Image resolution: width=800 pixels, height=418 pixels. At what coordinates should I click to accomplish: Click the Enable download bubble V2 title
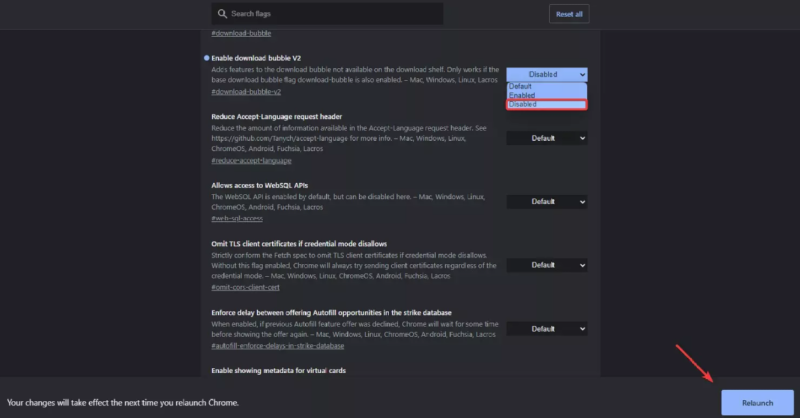click(255, 59)
